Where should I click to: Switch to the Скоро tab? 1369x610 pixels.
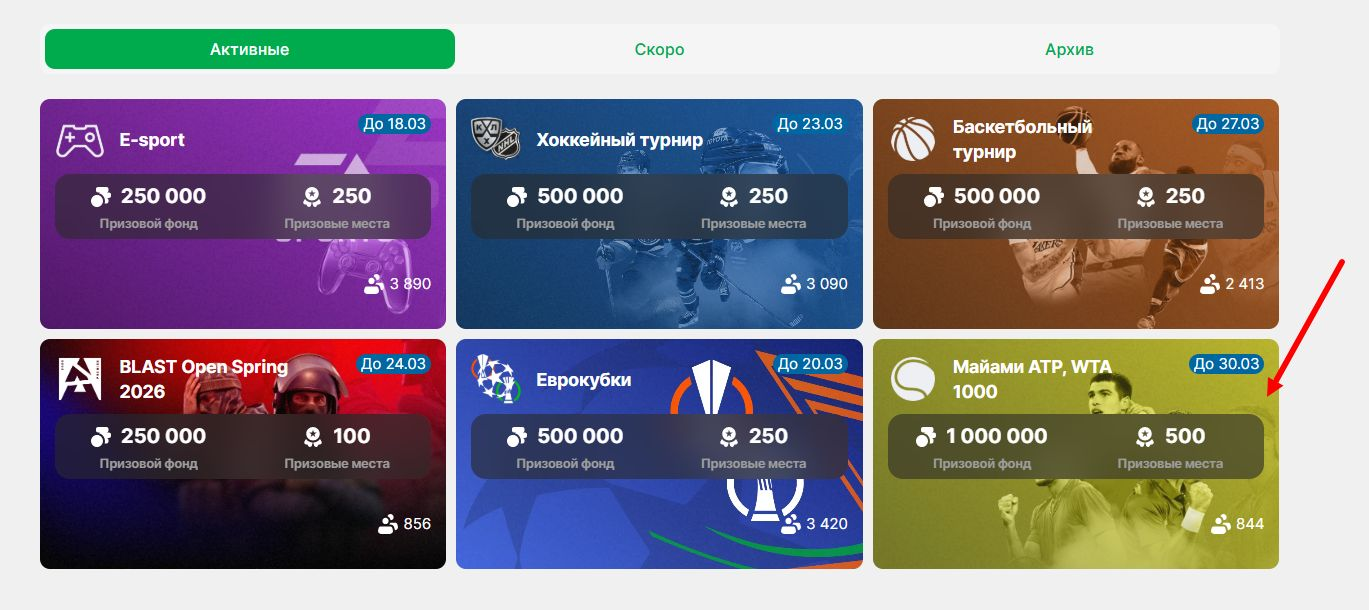659,49
